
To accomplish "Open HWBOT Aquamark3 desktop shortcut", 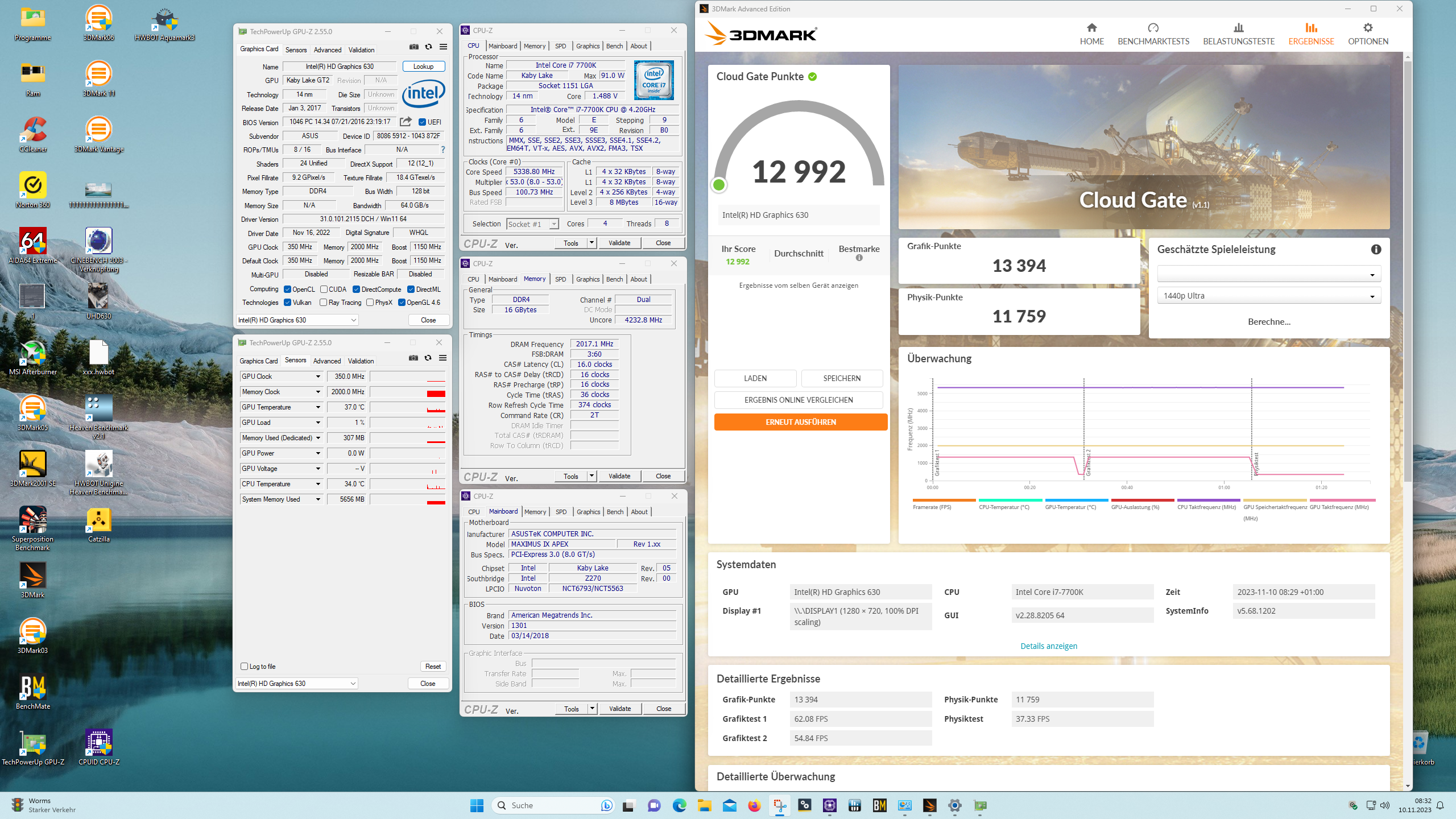I will pyautogui.click(x=164, y=23).
